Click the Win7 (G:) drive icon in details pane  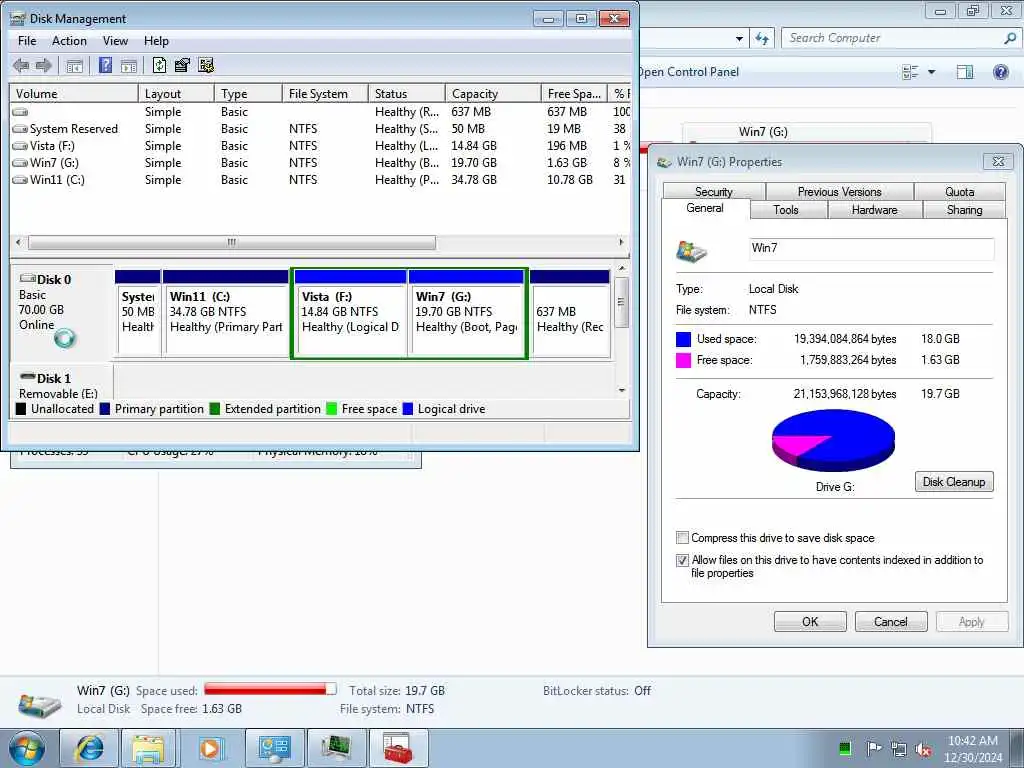coord(40,705)
